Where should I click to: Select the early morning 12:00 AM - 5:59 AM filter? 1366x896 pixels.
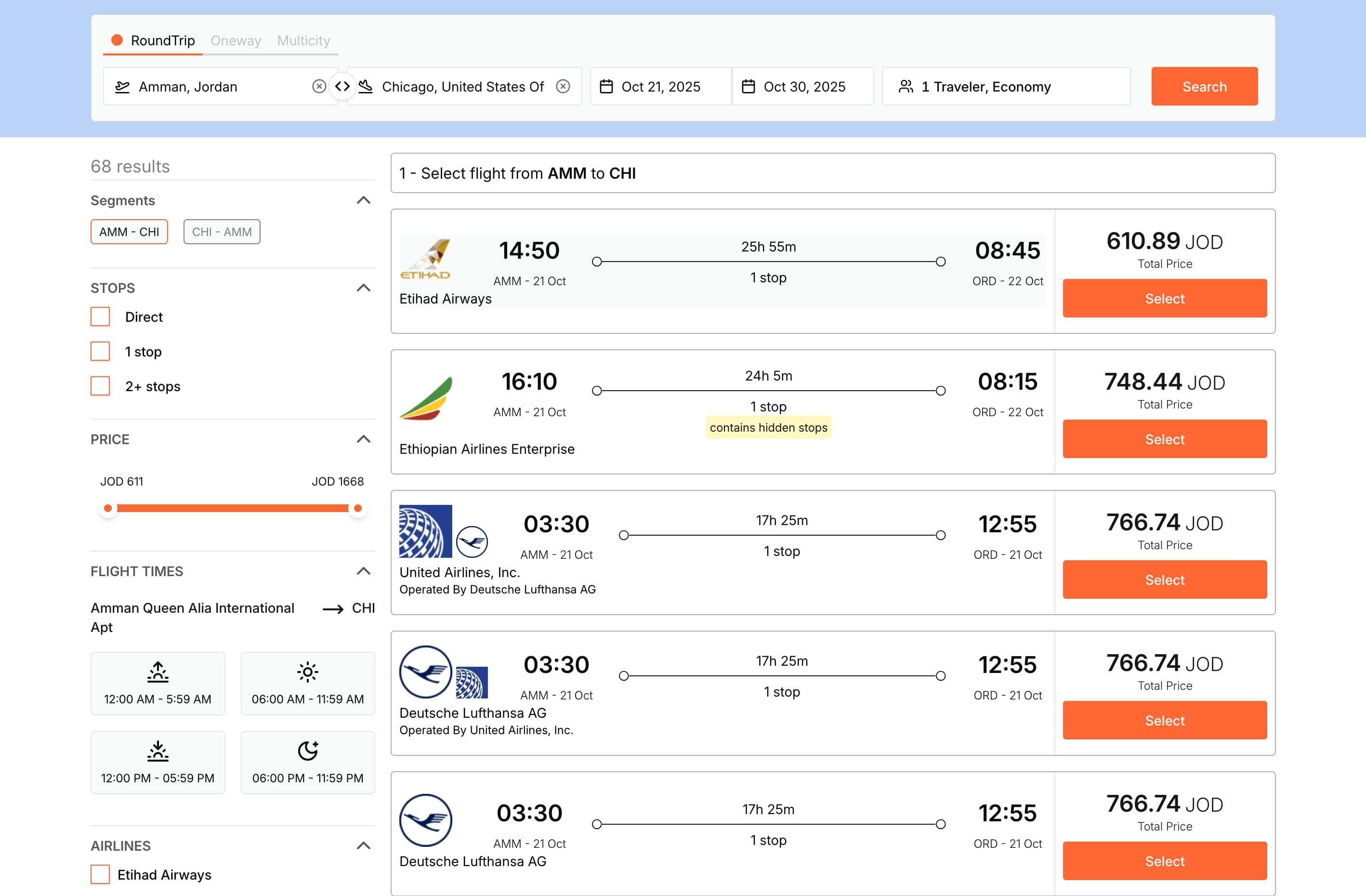click(x=158, y=683)
